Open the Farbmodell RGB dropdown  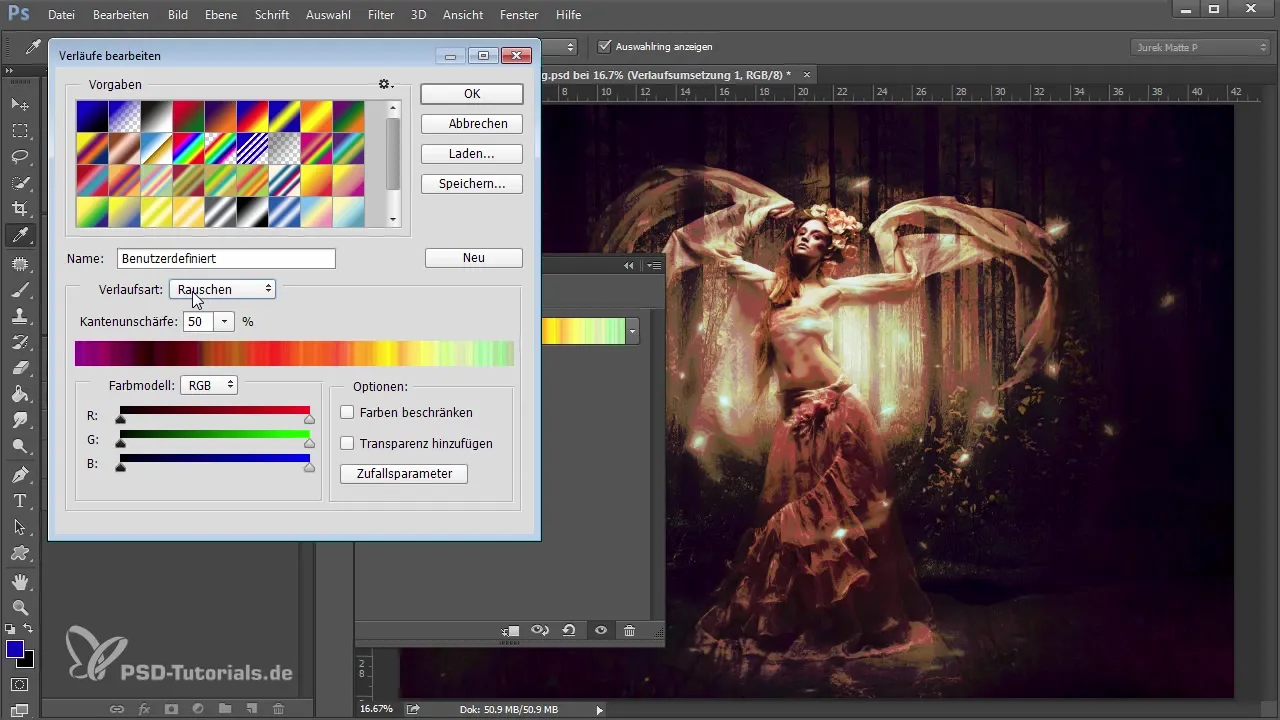208,385
